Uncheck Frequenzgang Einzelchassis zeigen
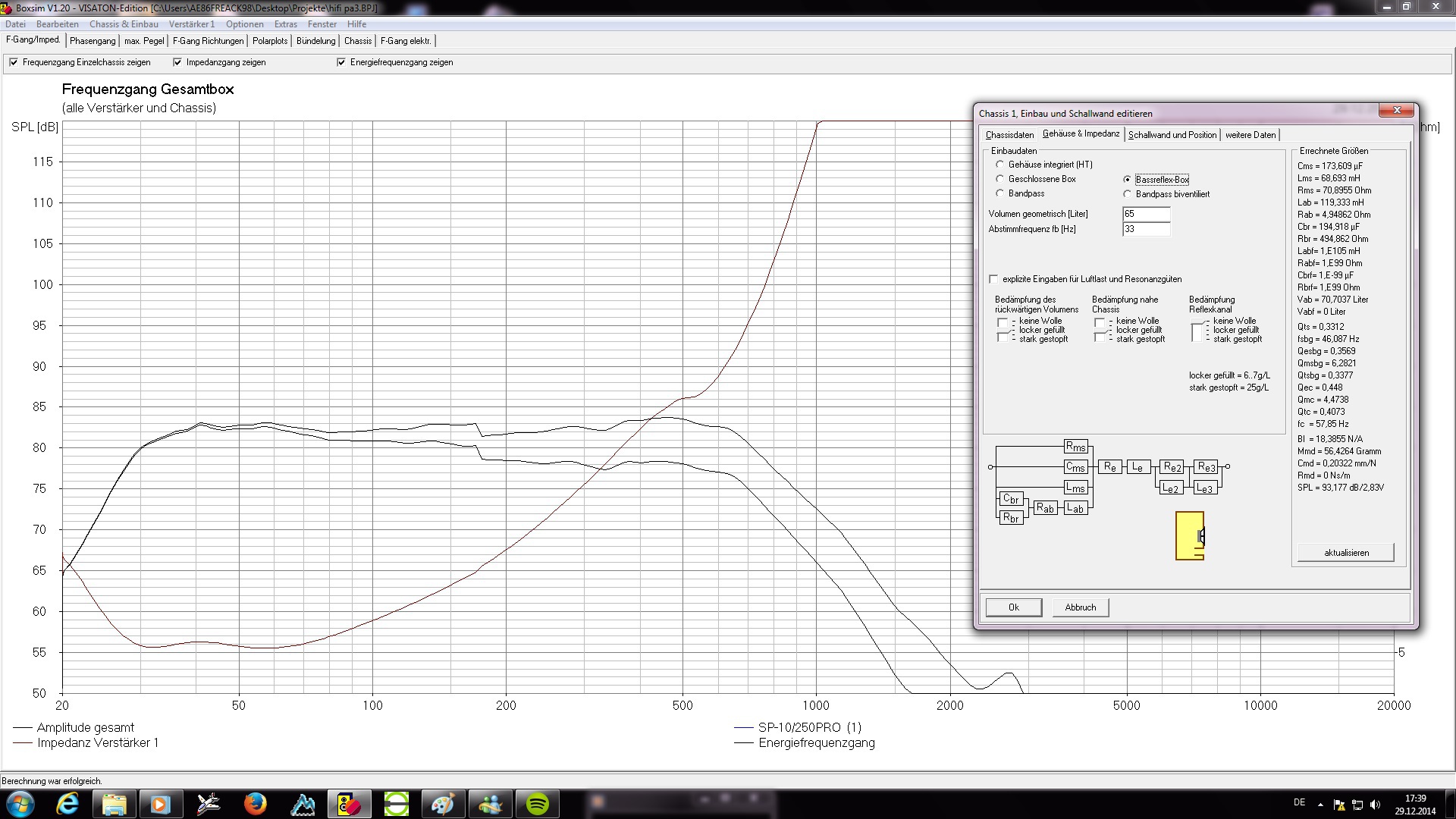This screenshot has height=819, width=1456. point(14,62)
